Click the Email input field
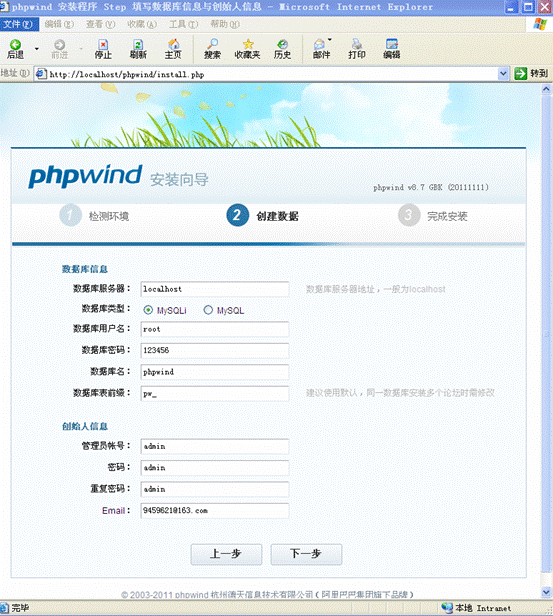 click(x=215, y=511)
